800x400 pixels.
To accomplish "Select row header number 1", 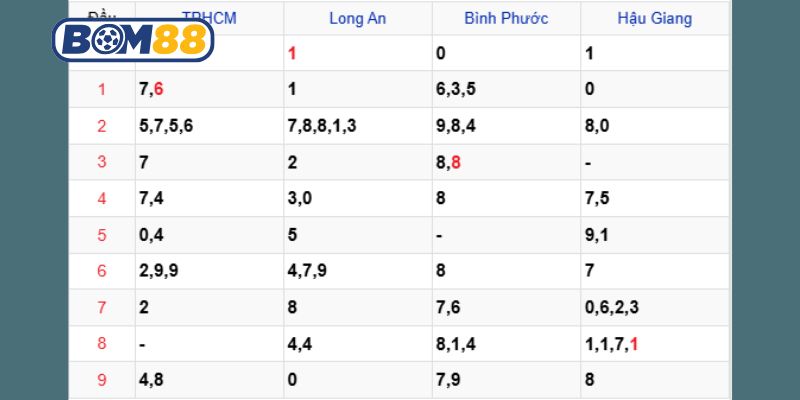I will 101,90.
